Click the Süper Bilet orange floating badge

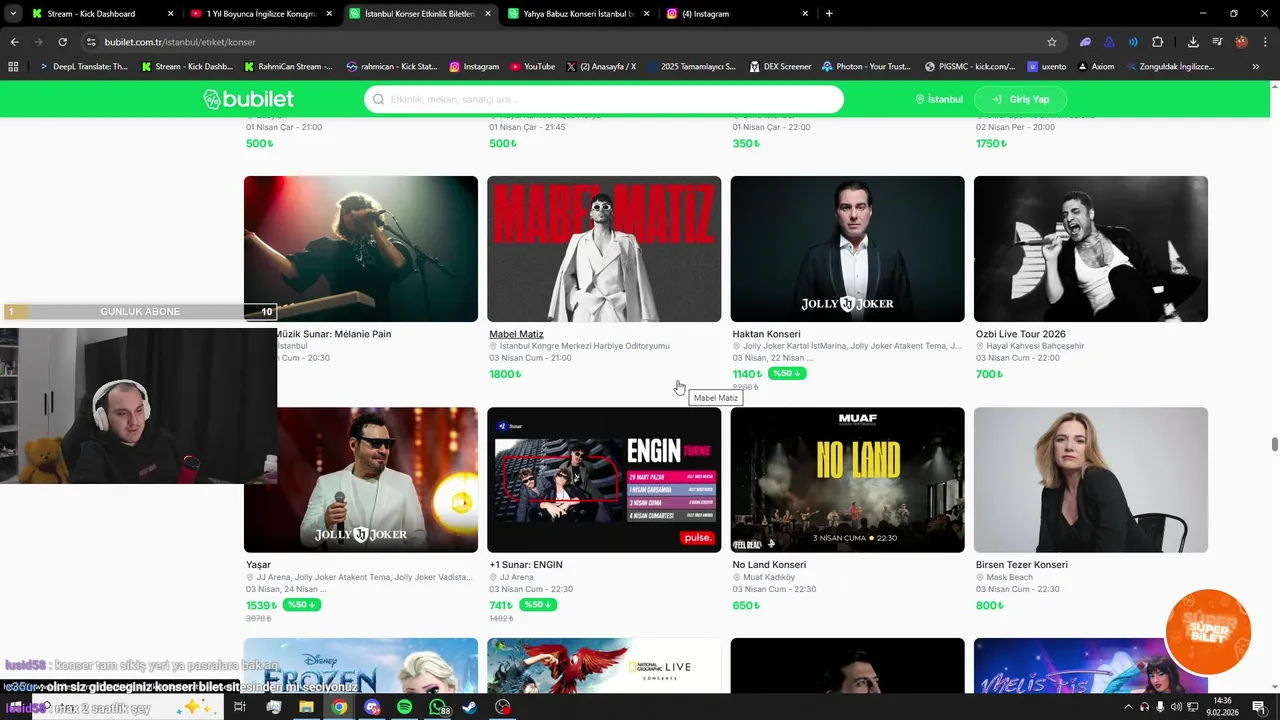point(1208,632)
